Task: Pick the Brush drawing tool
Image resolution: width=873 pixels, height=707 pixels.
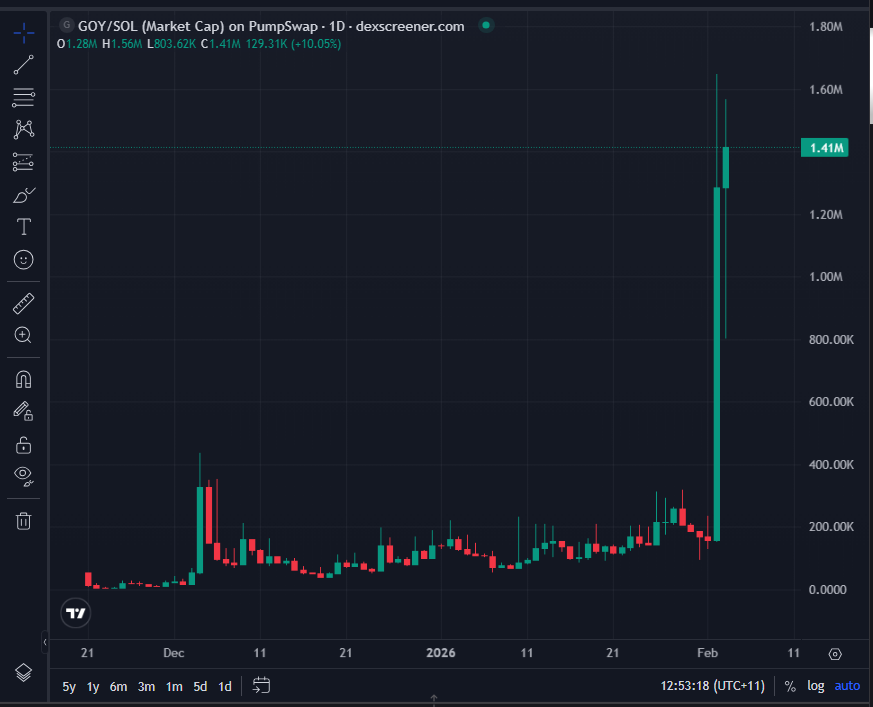Action: point(23,194)
